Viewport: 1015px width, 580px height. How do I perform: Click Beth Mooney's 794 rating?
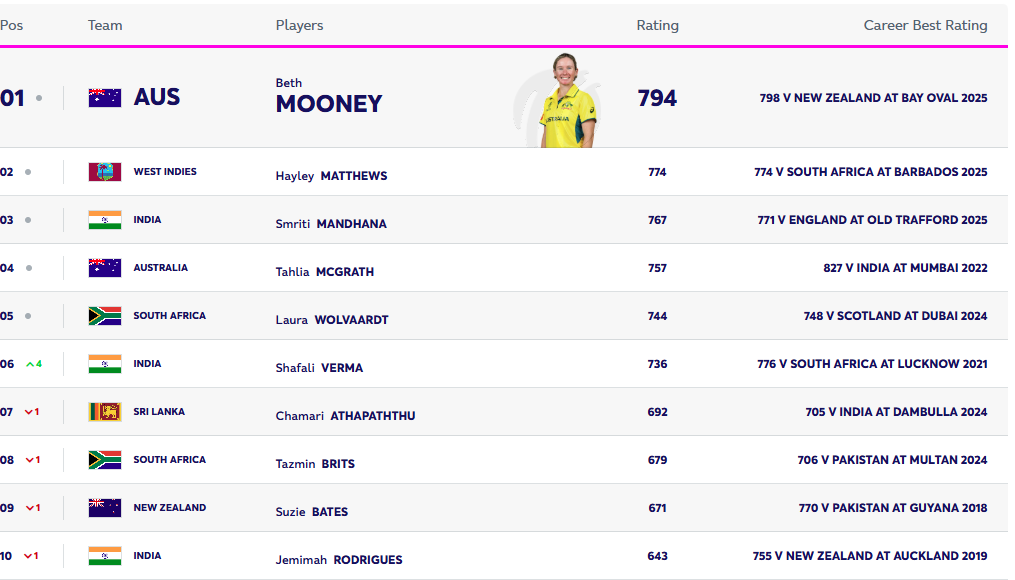coord(657,98)
